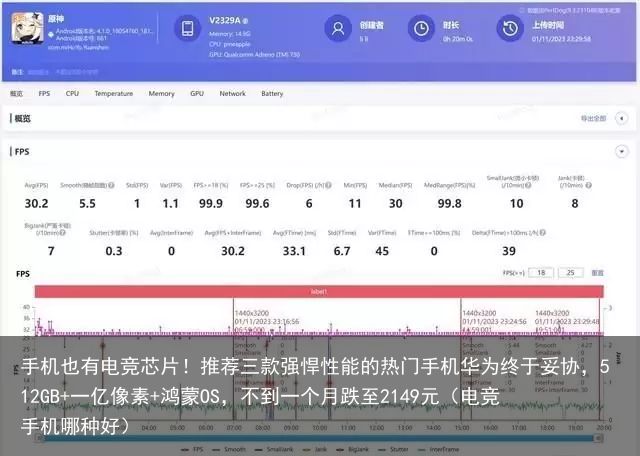The height and width of the screenshot is (456, 640).
Task: Click upload timestamp 01/11/2023 23:29:58
Action: [x=561, y=39]
